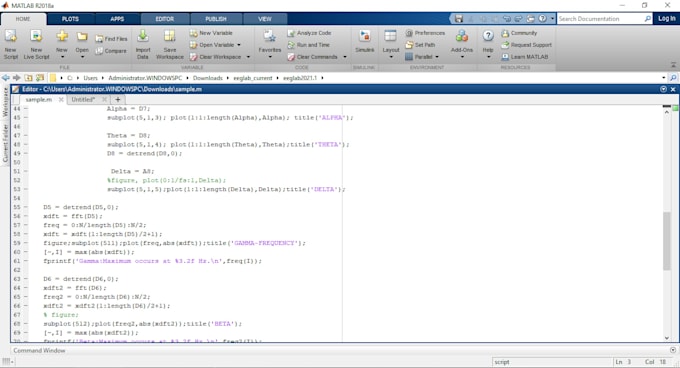The width and height of the screenshot is (680, 368).
Task: Click the Clear Workspace button
Action: pyautogui.click(x=215, y=57)
